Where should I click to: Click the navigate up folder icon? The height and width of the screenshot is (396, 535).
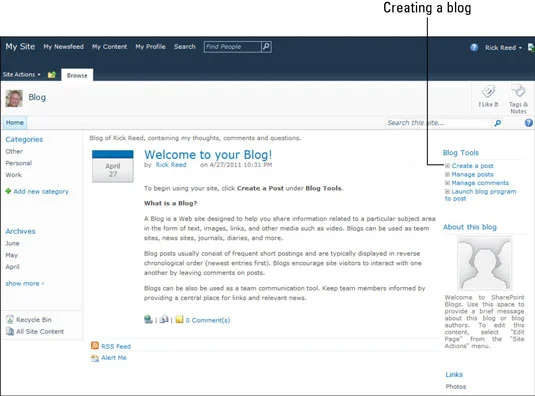click(52, 75)
